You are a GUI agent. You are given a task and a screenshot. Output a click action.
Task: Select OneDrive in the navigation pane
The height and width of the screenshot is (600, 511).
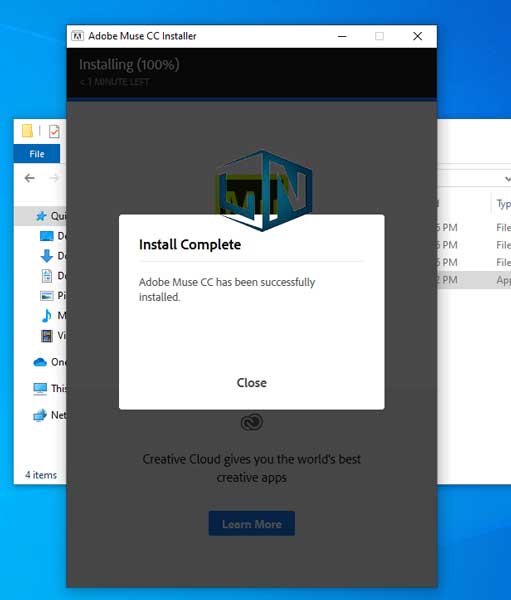49,362
